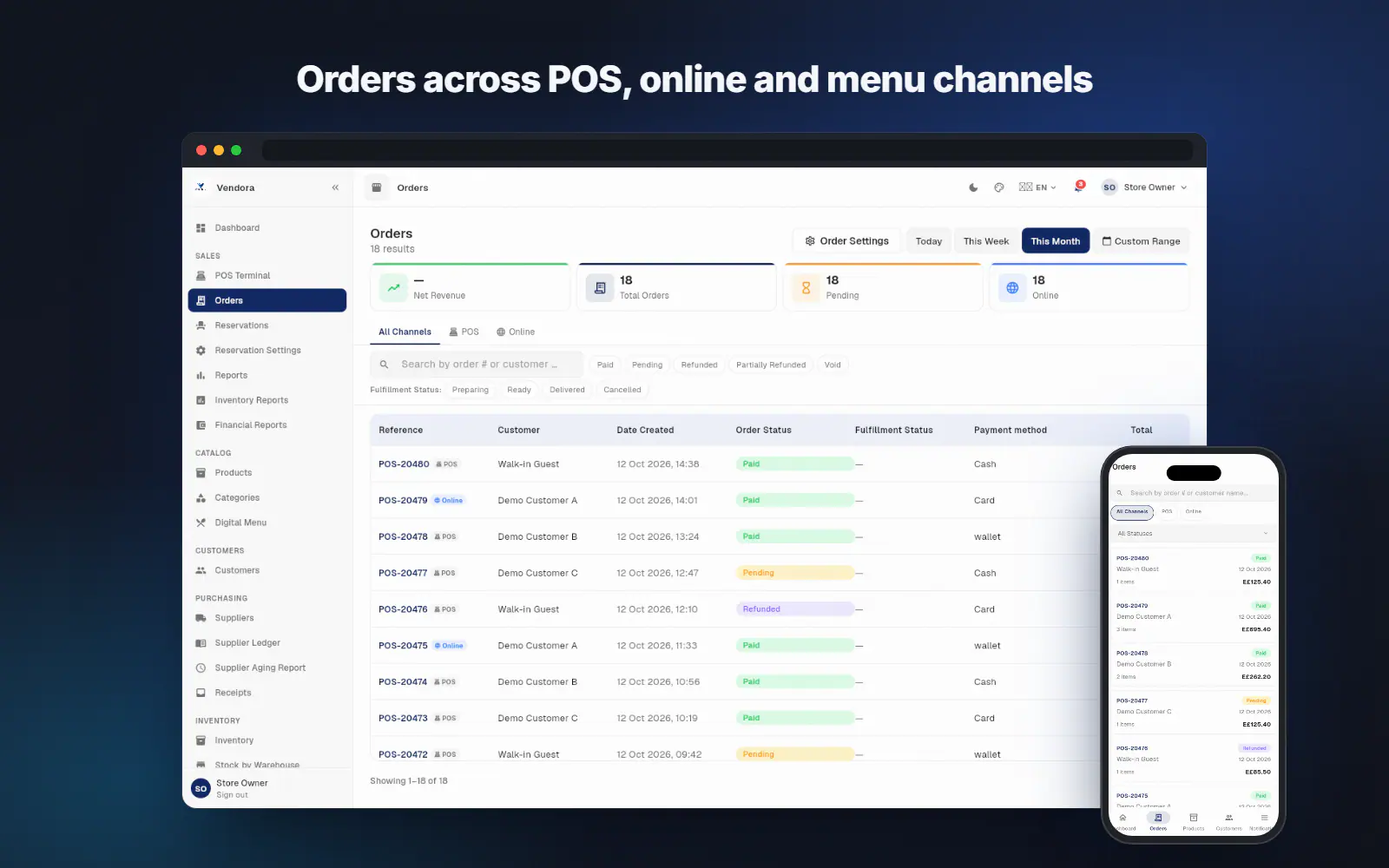Filter orders by Refunded status chip

pyautogui.click(x=699, y=365)
